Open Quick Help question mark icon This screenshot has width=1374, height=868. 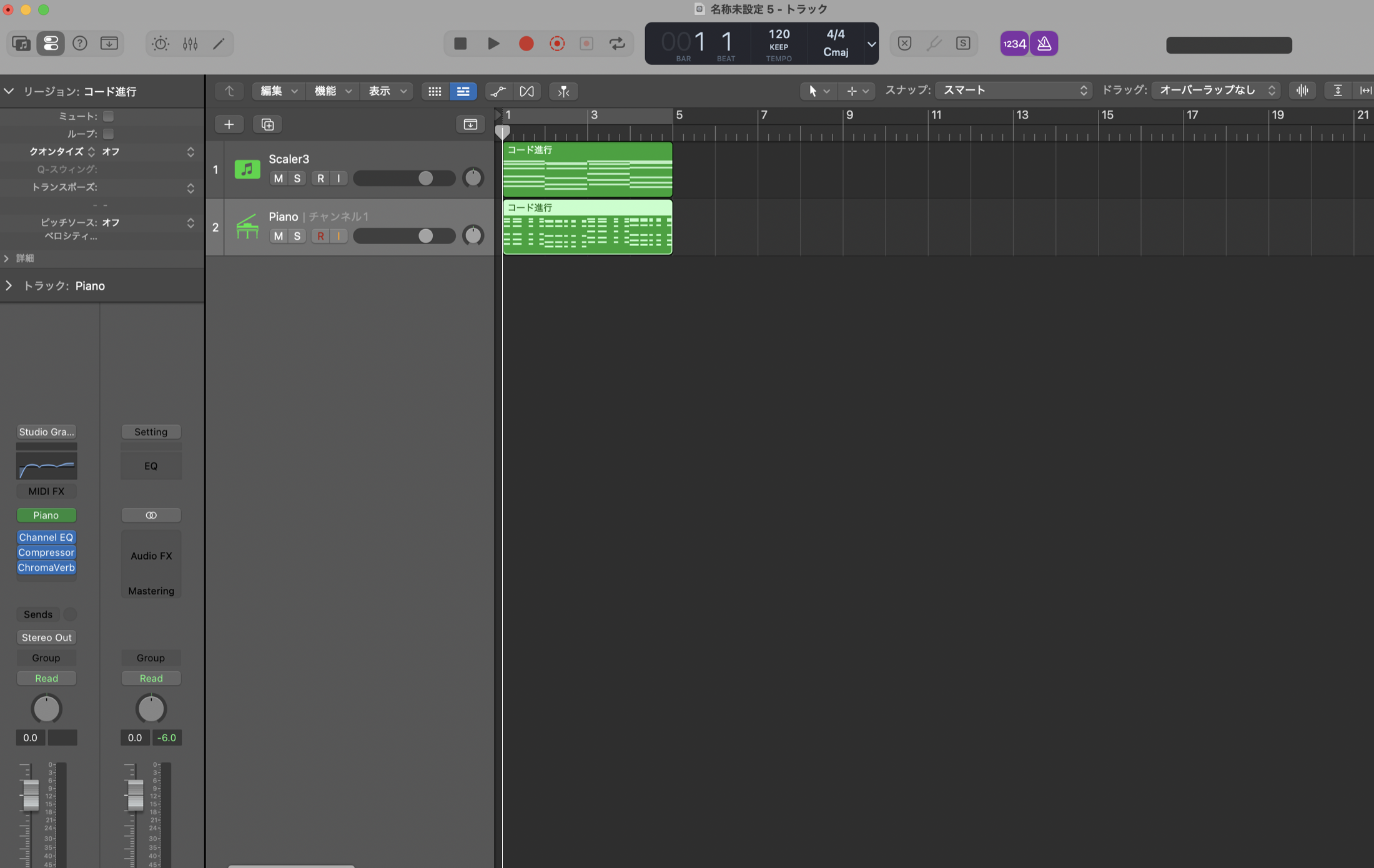[80, 43]
